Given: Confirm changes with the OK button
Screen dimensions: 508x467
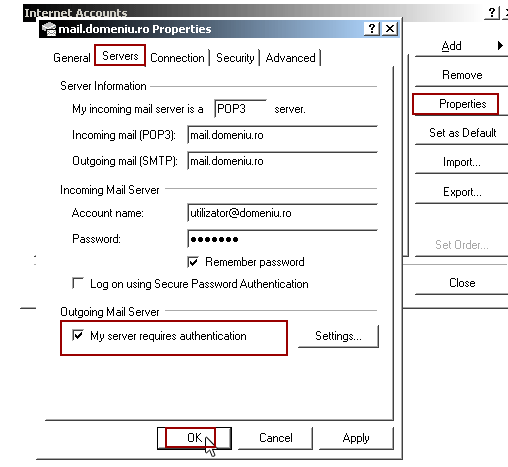Looking at the screenshot, I should point(194,438).
